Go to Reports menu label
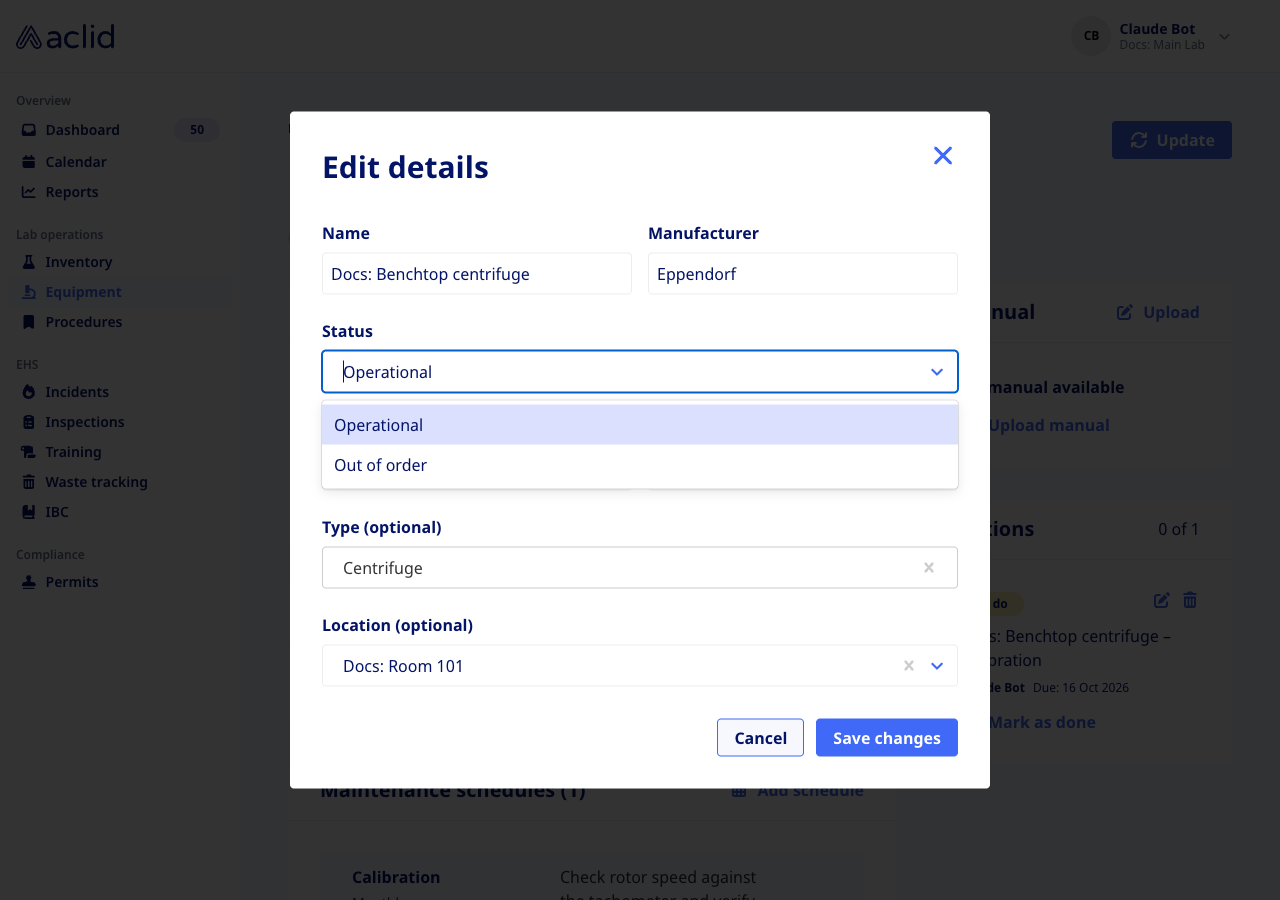 (72, 192)
